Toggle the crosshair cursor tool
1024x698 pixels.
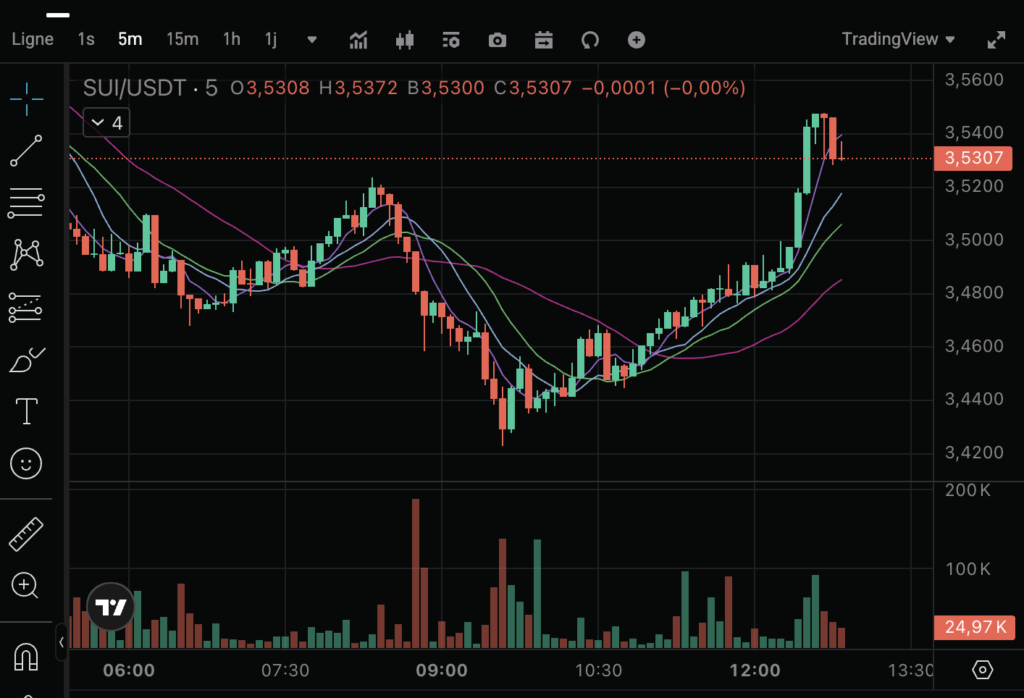[26, 100]
